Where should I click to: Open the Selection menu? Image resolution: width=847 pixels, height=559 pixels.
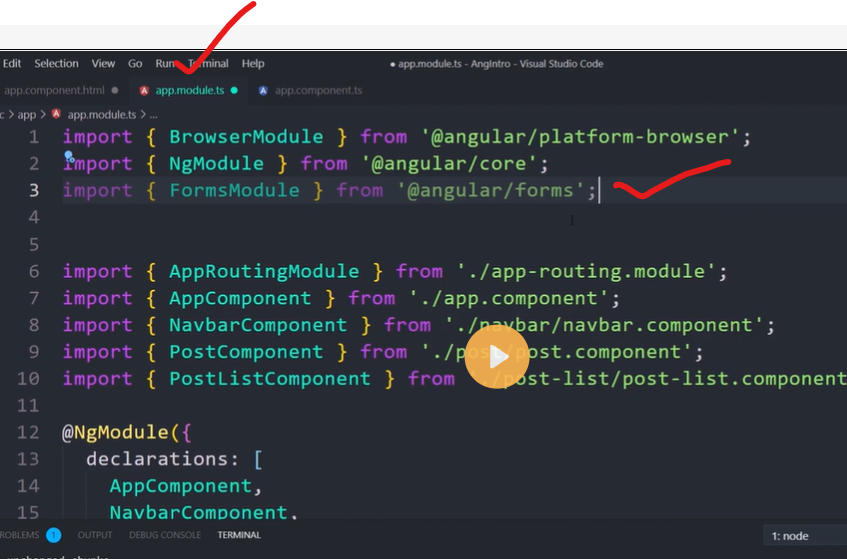(x=56, y=63)
